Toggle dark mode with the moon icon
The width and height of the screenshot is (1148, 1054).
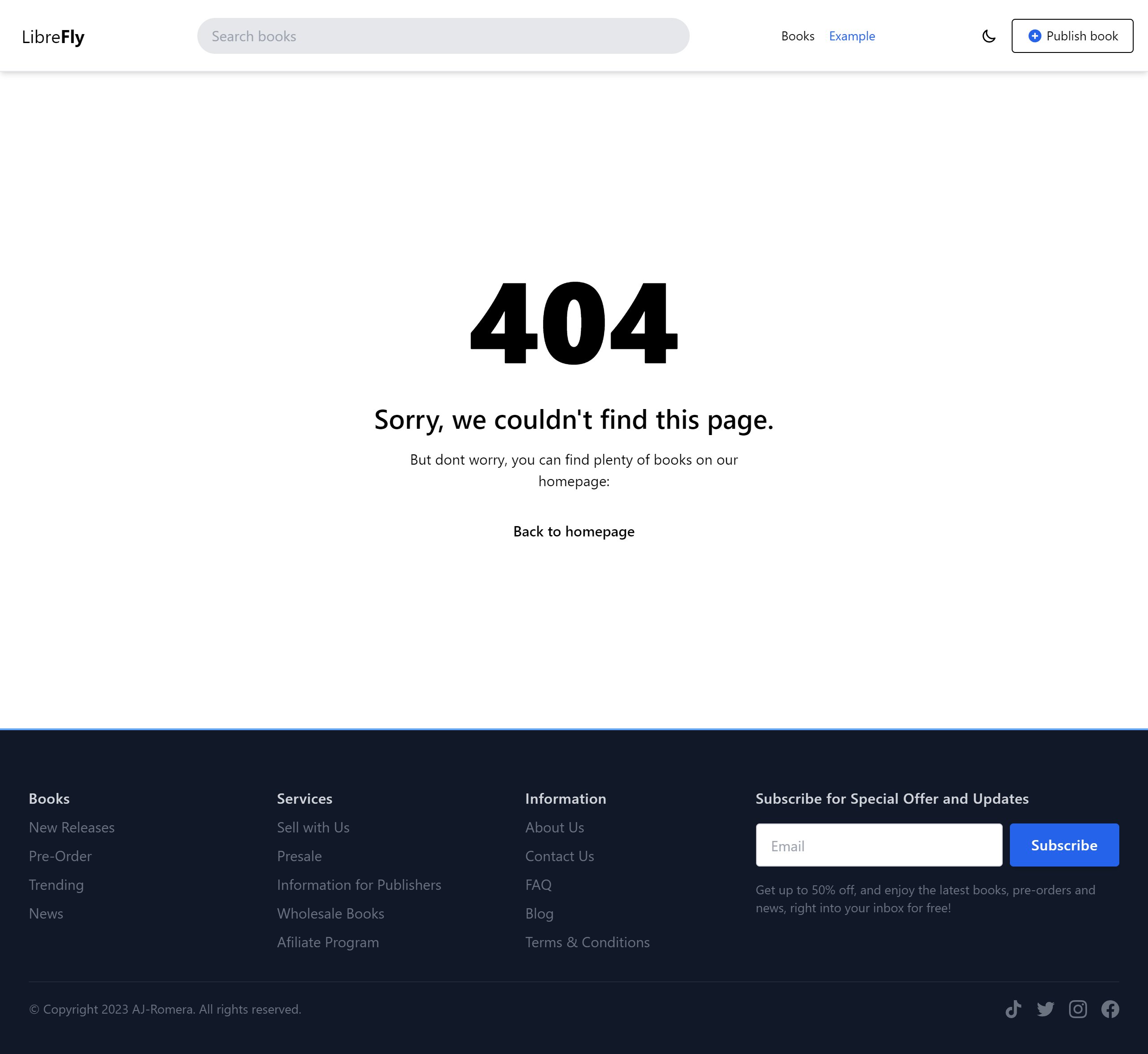[x=989, y=35]
